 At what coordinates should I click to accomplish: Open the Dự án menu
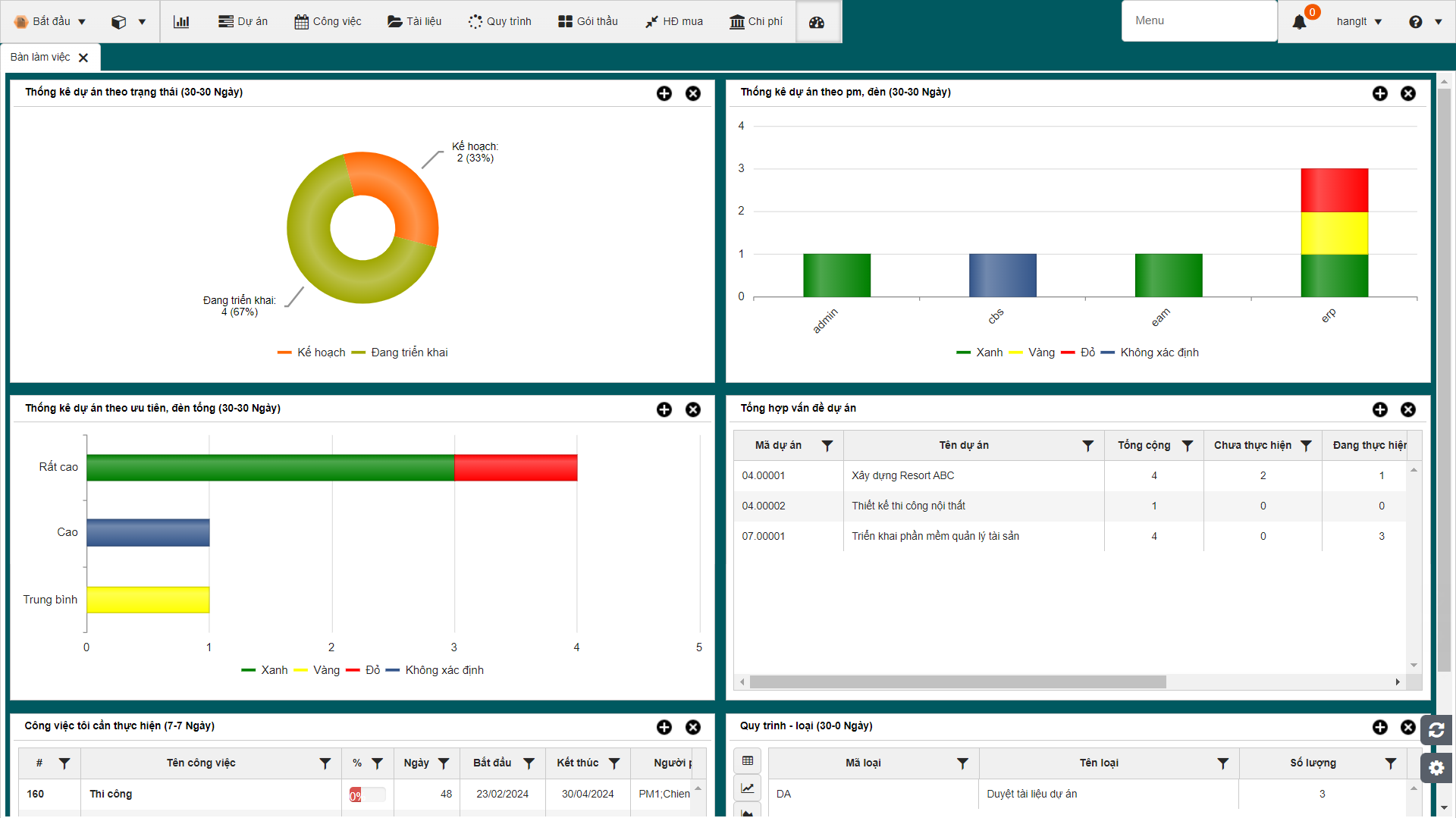243,22
